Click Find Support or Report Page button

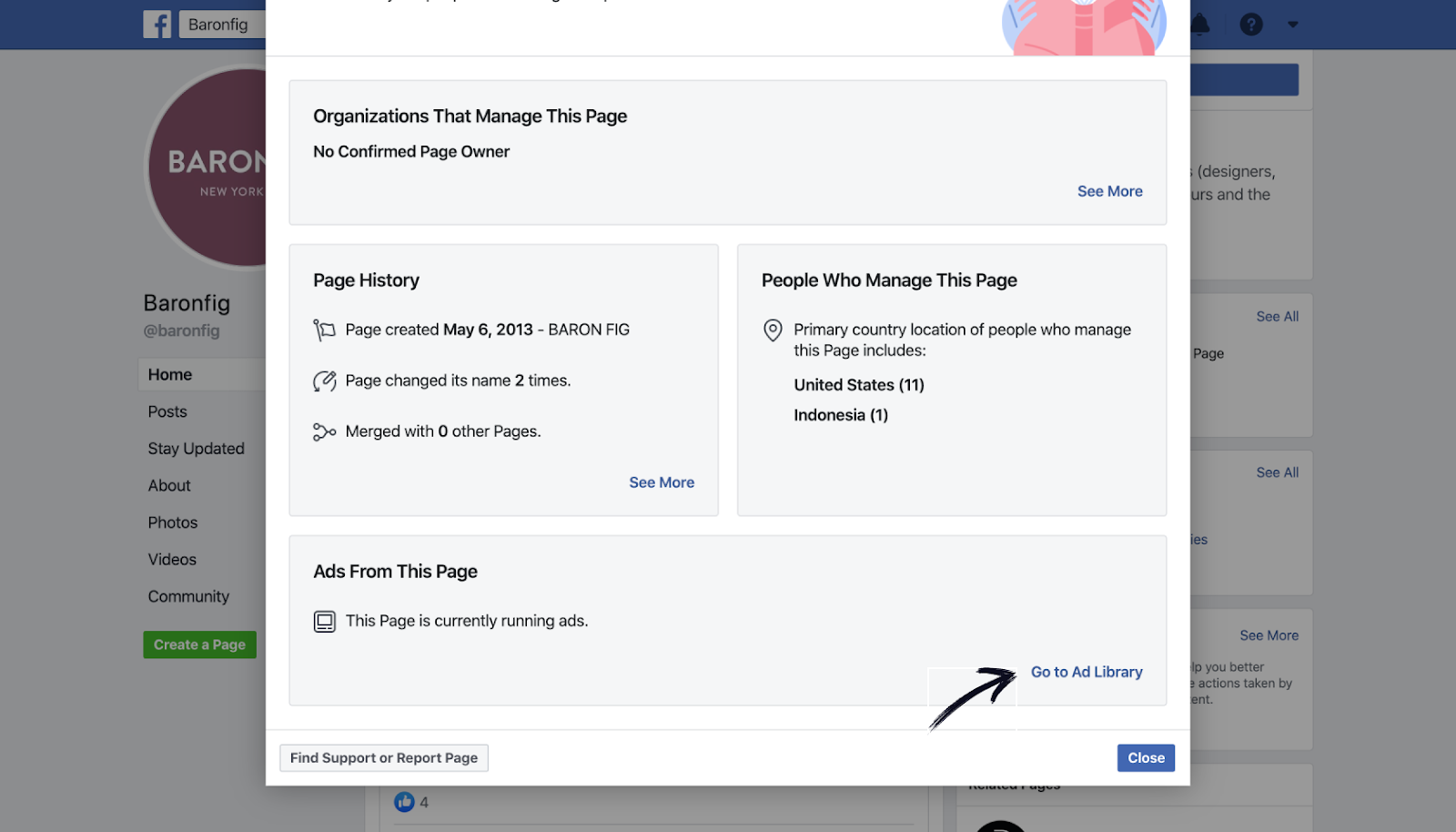click(384, 757)
